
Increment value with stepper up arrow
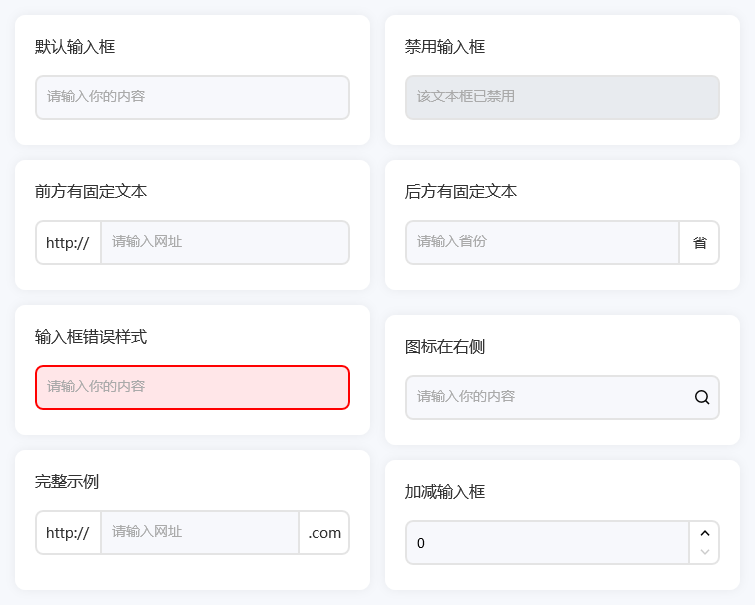point(704,533)
